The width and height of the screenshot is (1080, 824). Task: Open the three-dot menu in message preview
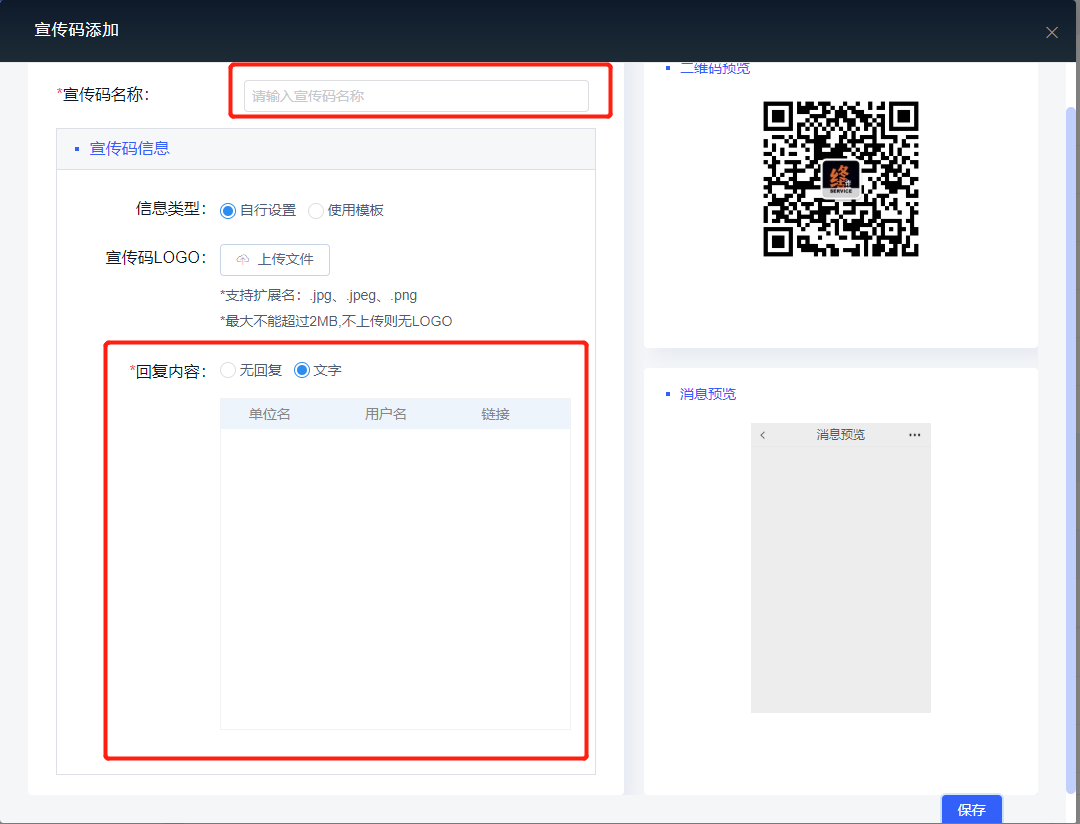915,435
